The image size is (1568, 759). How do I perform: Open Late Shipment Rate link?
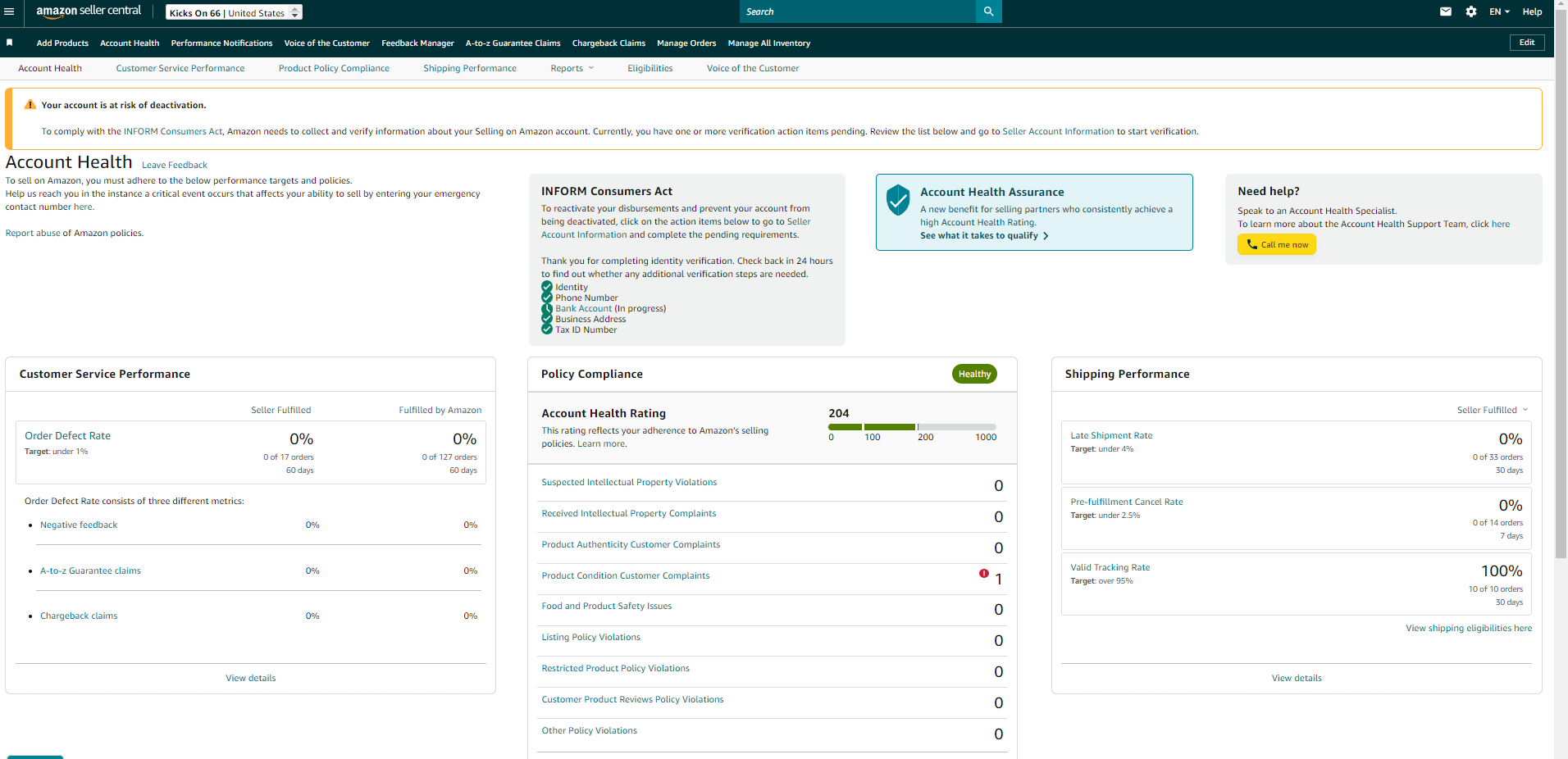click(1111, 435)
